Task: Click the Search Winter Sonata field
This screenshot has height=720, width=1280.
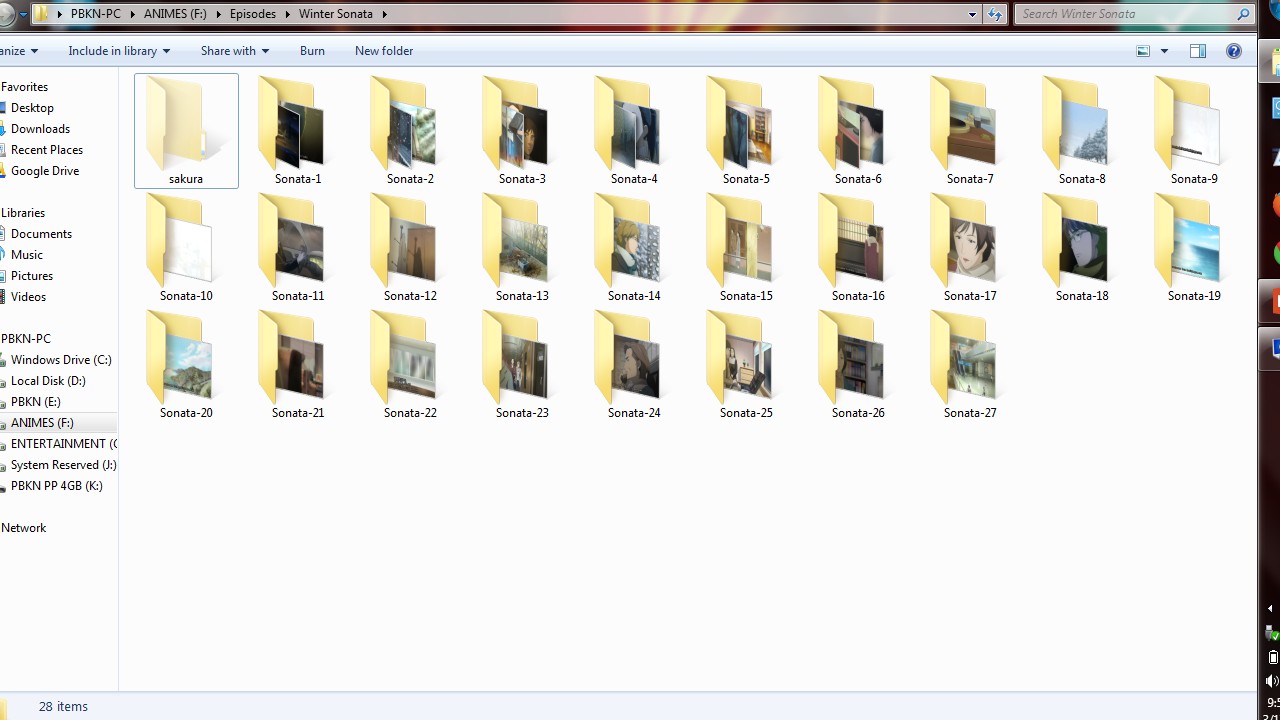Action: pos(1125,14)
